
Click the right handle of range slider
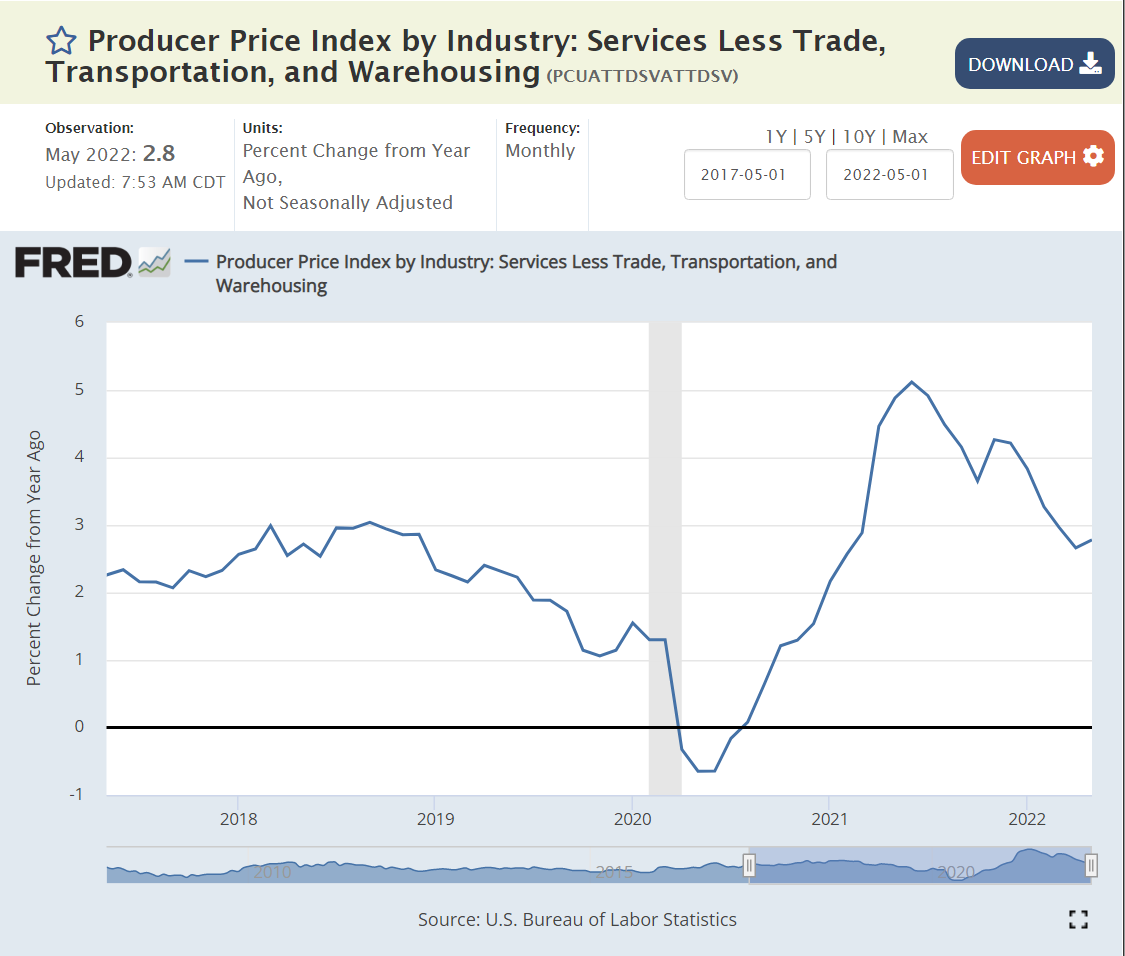point(1092,865)
